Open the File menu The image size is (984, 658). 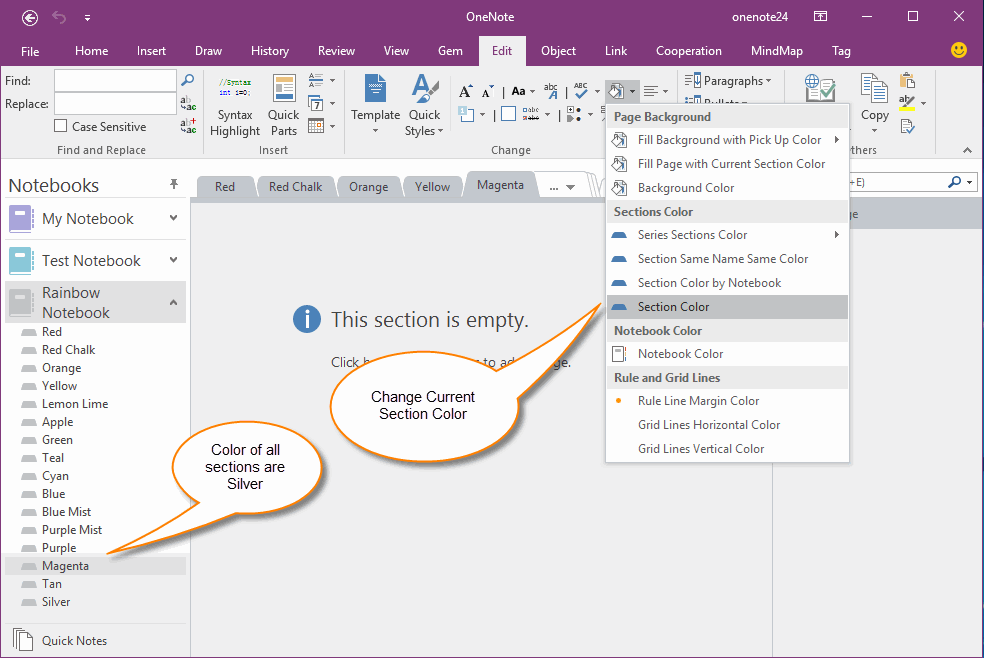click(x=30, y=51)
